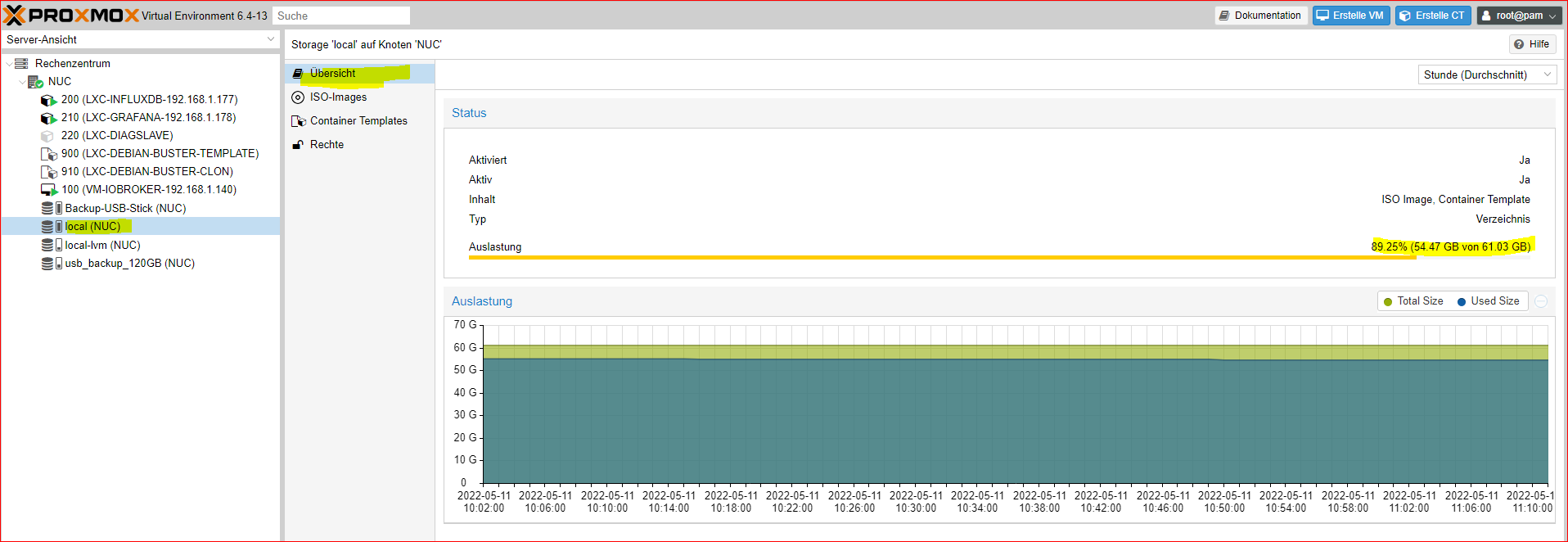The height and width of the screenshot is (542, 1568).
Task: Select 100 (VM-IOBROKER-192.168.1.140) in tree
Action: pyautogui.click(x=149, y=190)
